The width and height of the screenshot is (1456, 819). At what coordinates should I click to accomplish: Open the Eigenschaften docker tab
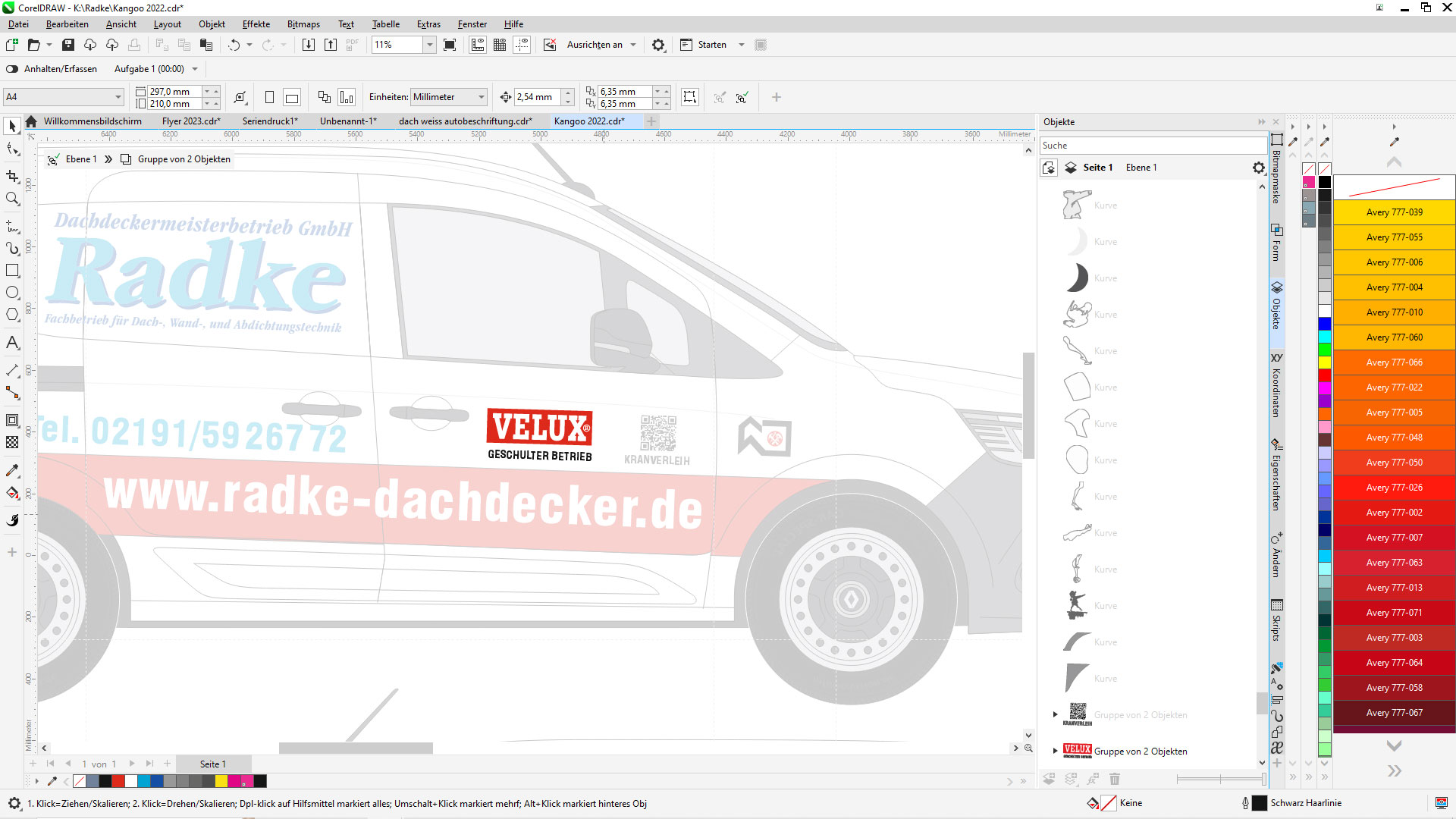click(1277, 475)
